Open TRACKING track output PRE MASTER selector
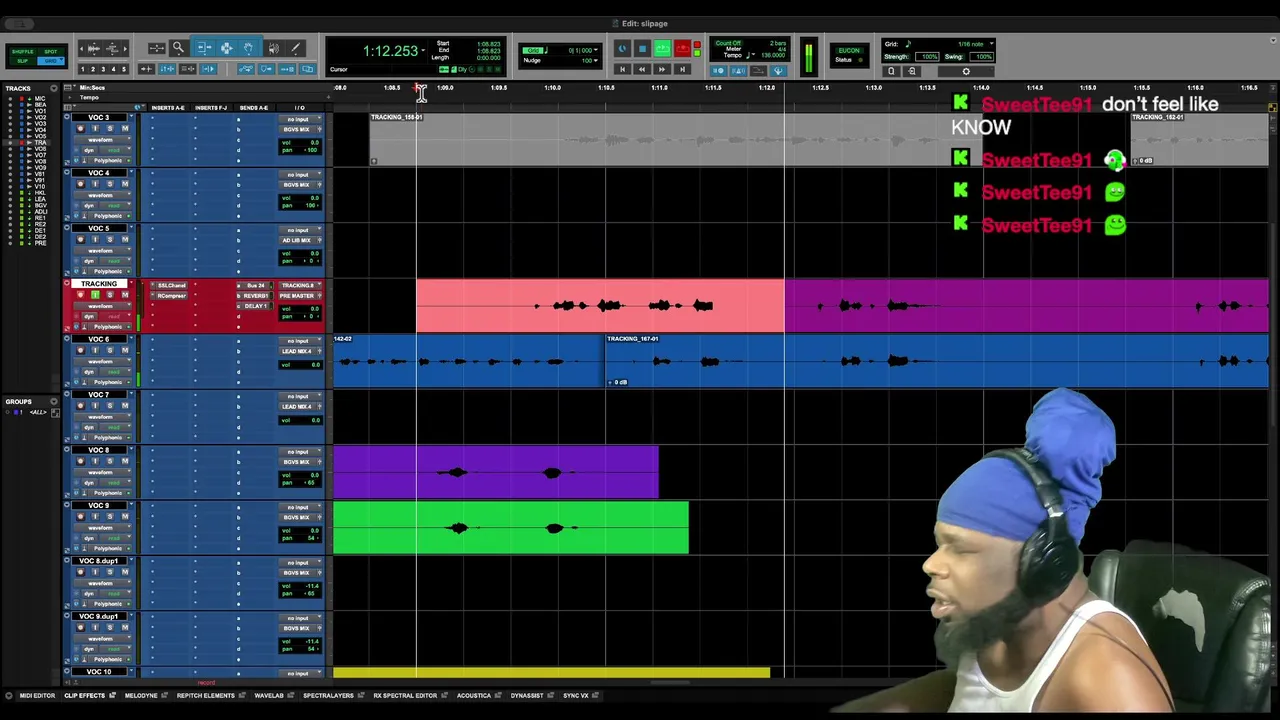1280x720 pixels. 298,296
